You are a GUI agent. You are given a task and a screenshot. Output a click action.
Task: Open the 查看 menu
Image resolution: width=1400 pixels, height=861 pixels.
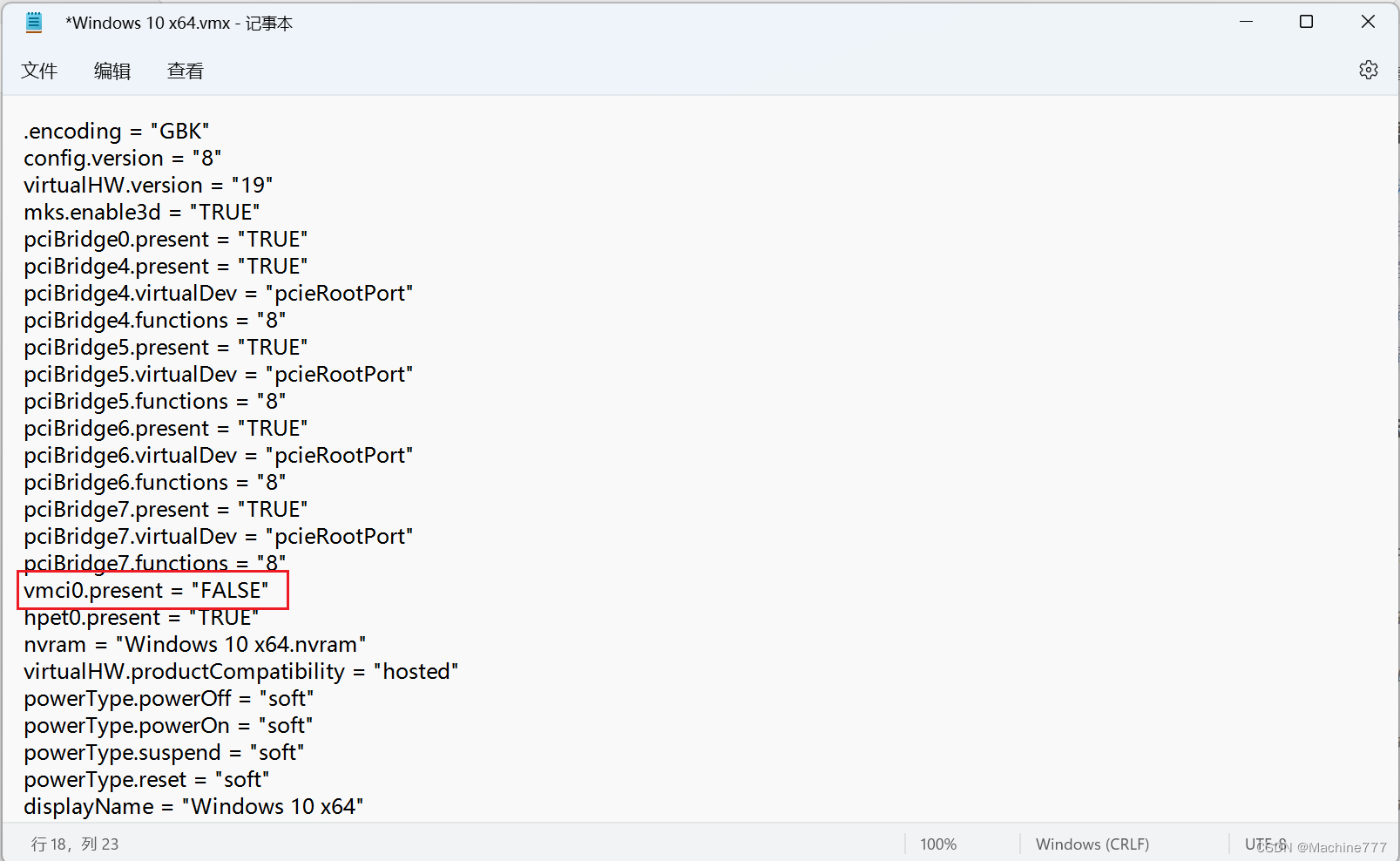click(186, 71)
